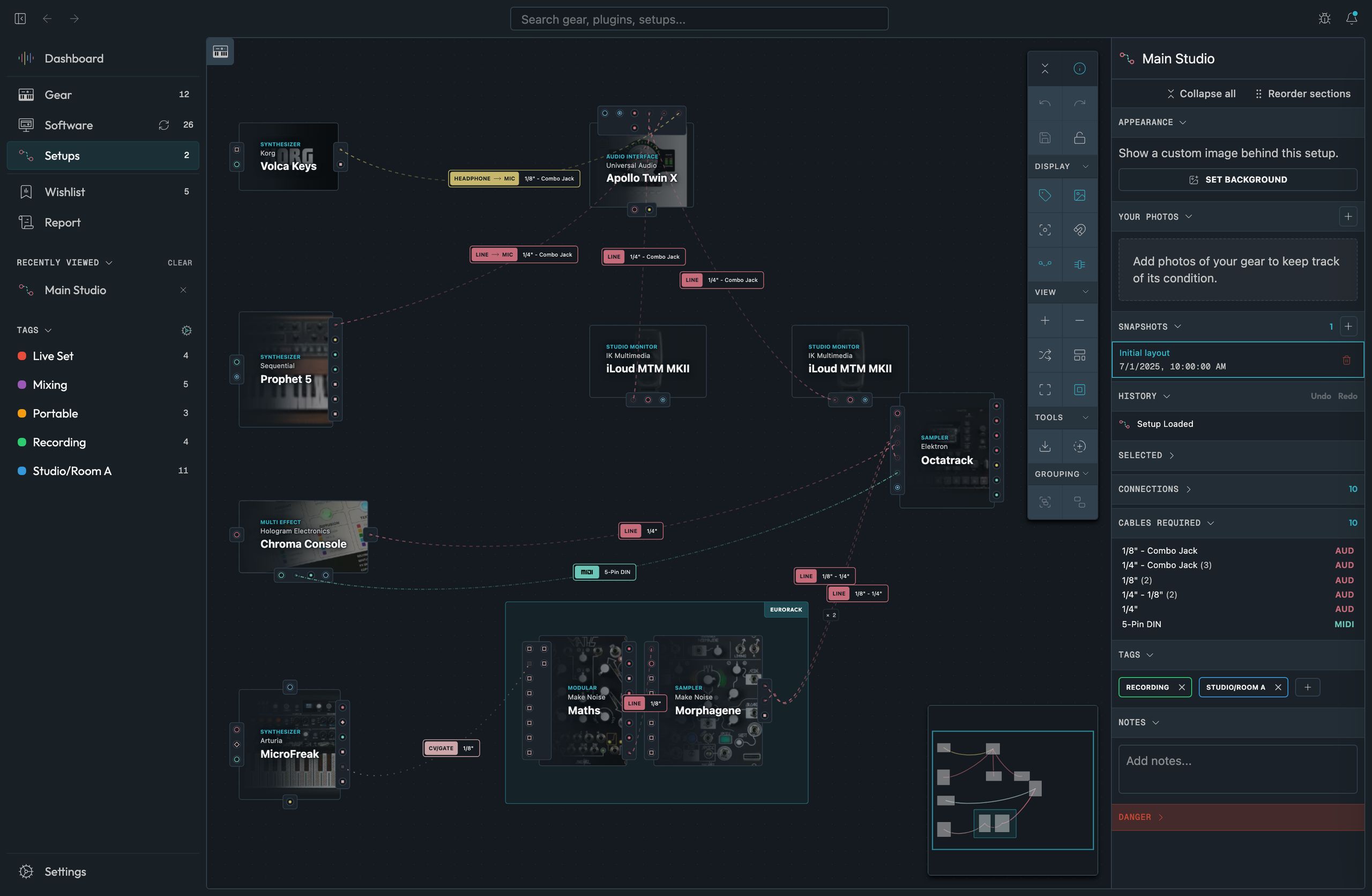Click the undo arrow in canvas toolbar
Viewport: 1372px width, 896px height.
1045,103
